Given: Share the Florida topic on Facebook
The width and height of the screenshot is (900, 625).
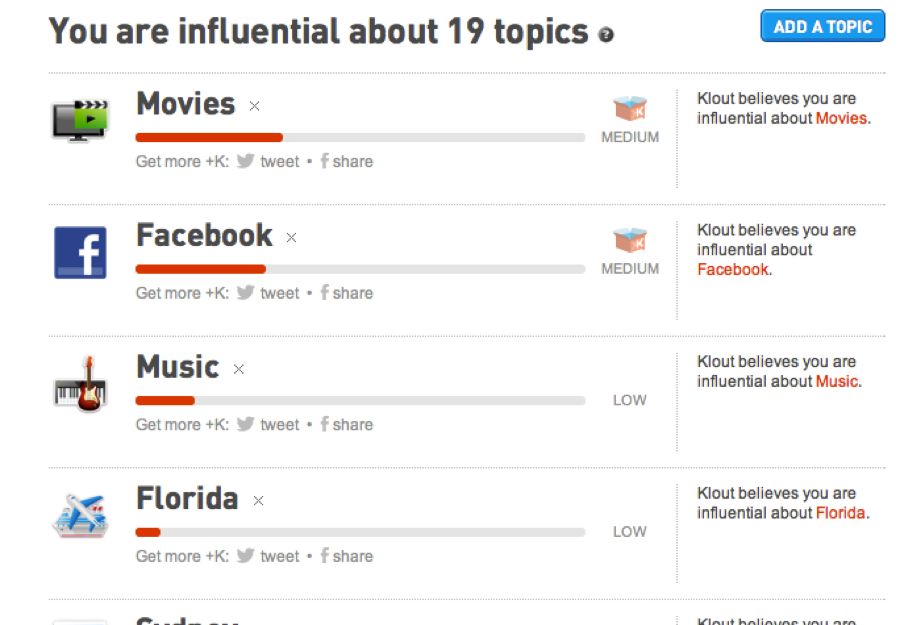Looking at the screenshot, I should 352,556.
